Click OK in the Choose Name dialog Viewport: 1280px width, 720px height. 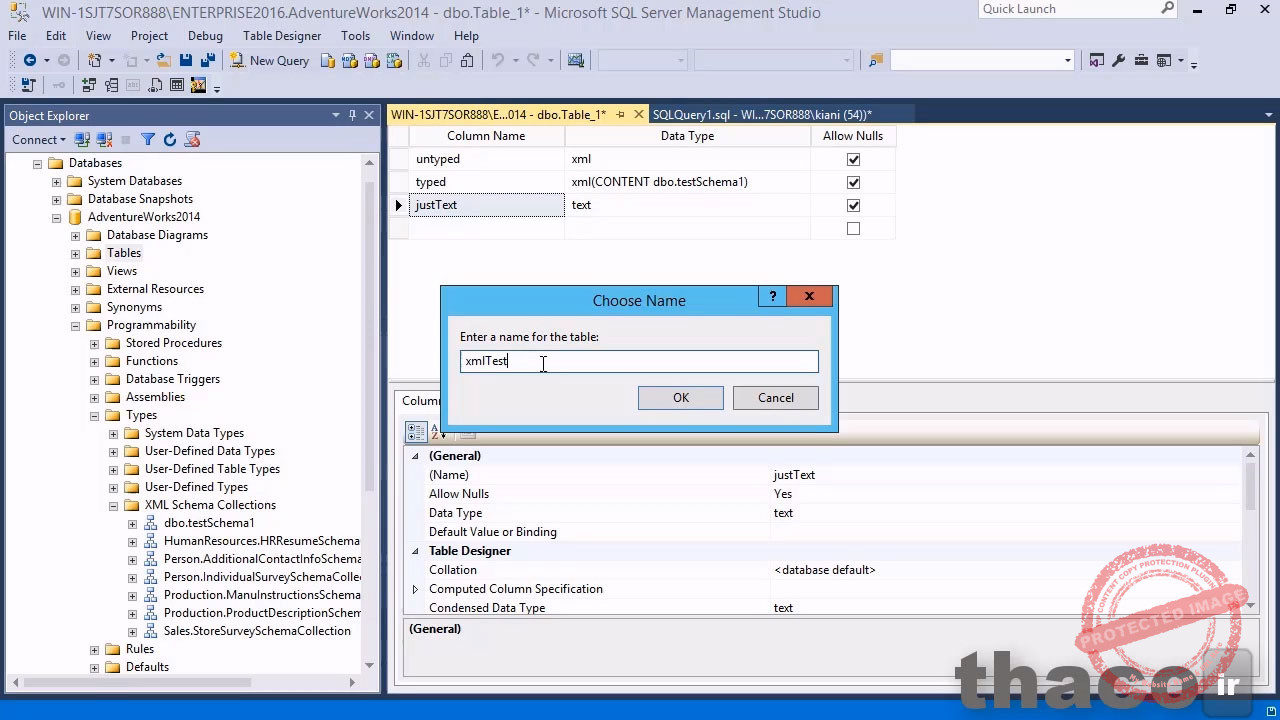680,397
